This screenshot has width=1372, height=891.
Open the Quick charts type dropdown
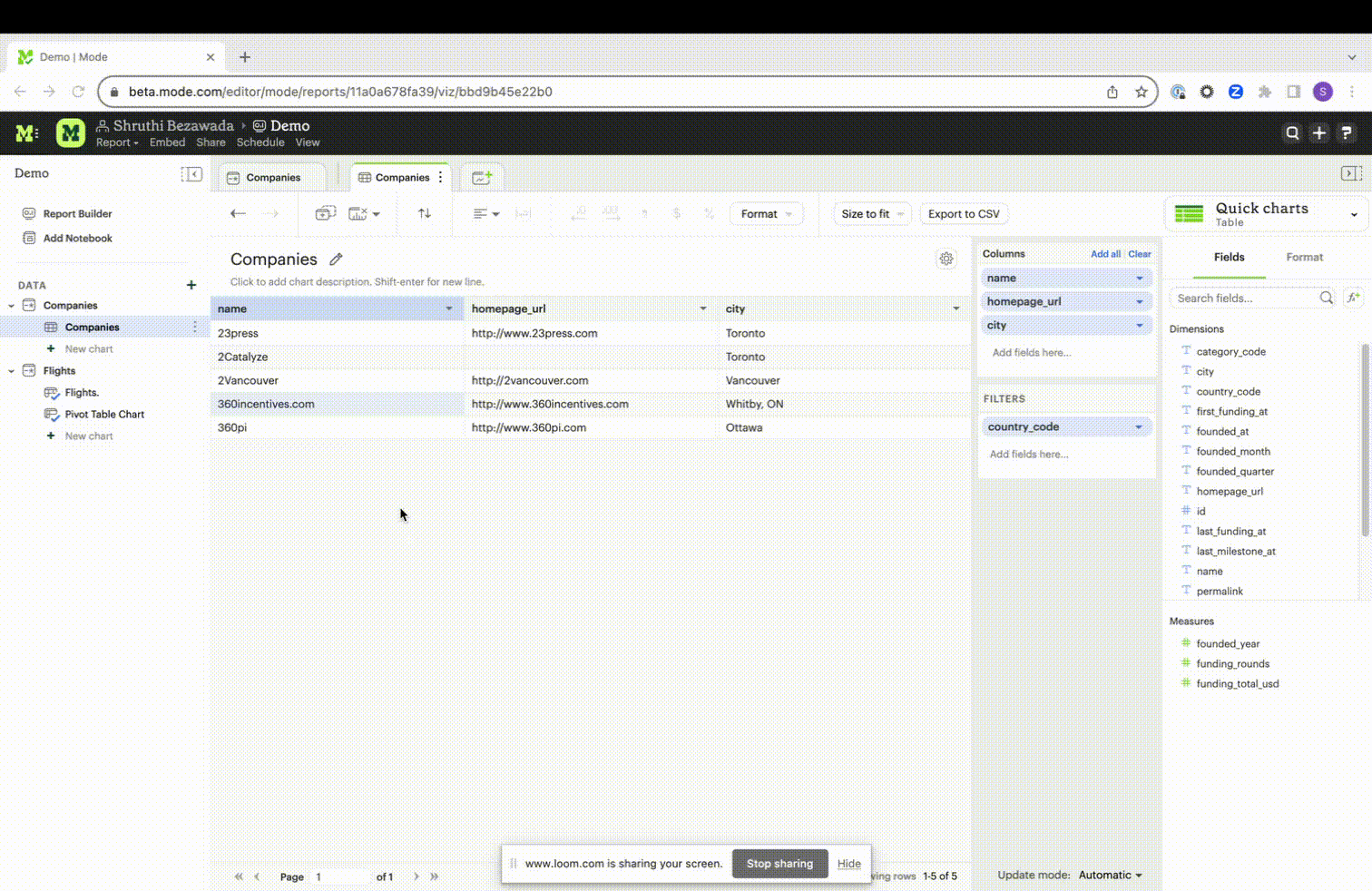coord(1354,215)
